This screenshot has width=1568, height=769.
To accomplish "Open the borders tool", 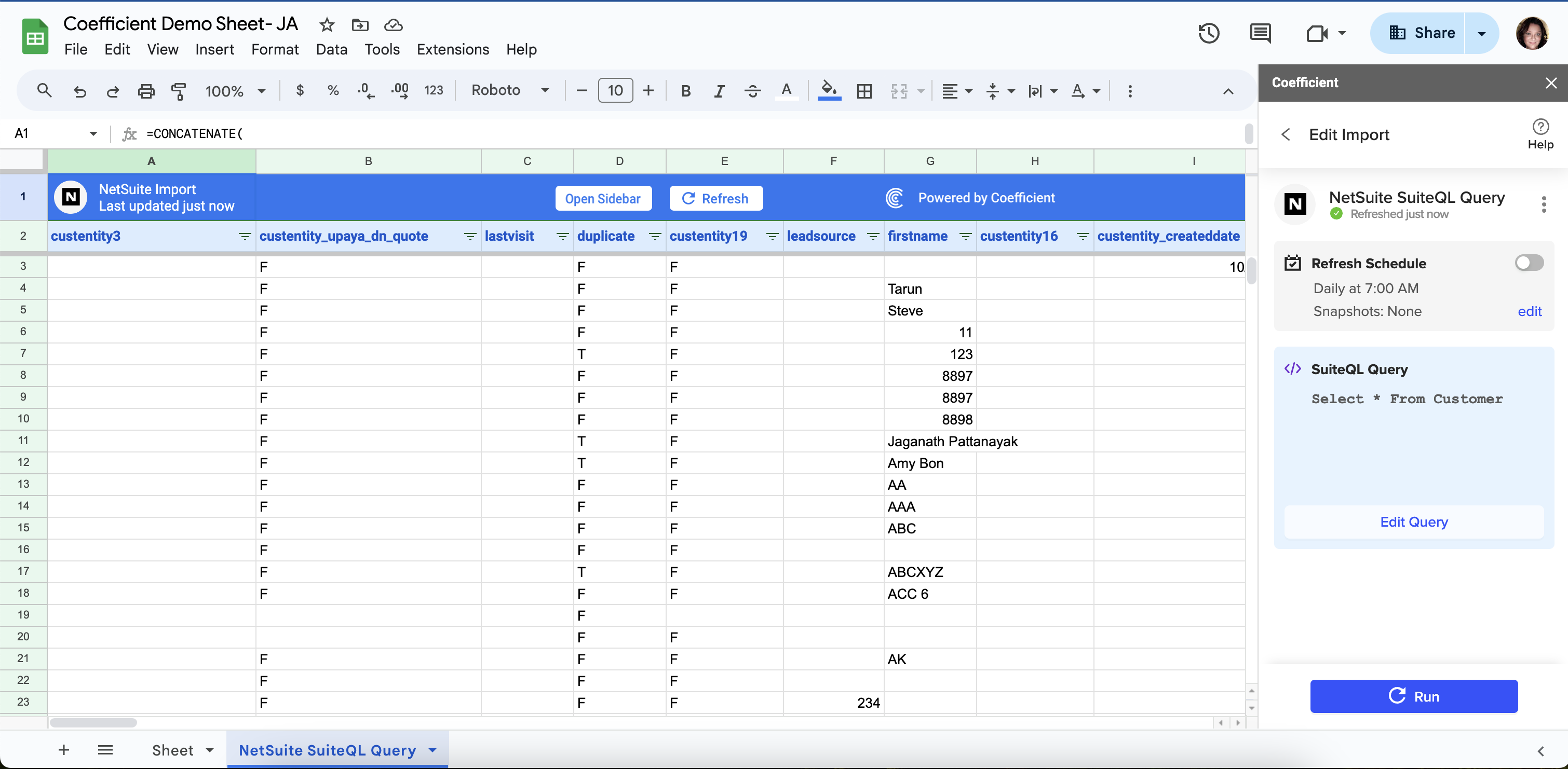I will pyautogui.click(x=864, y=91).
